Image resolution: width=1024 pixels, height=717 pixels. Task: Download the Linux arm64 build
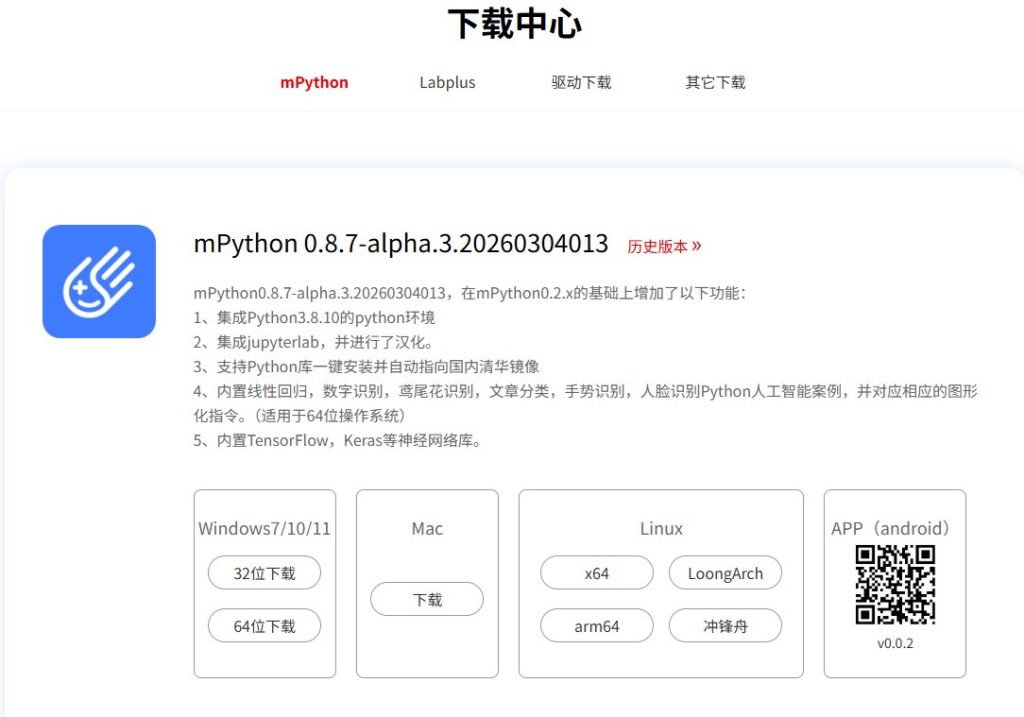point(597,626)
